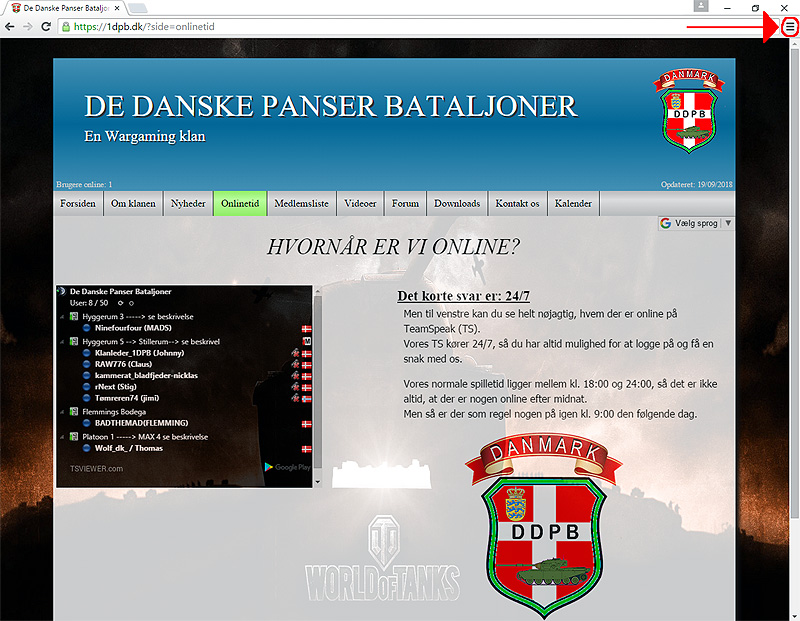Click the Google Play badge in TS viewer
Image resolution: width=800 pixels, height=621 pixels.
tap(287, 467)
